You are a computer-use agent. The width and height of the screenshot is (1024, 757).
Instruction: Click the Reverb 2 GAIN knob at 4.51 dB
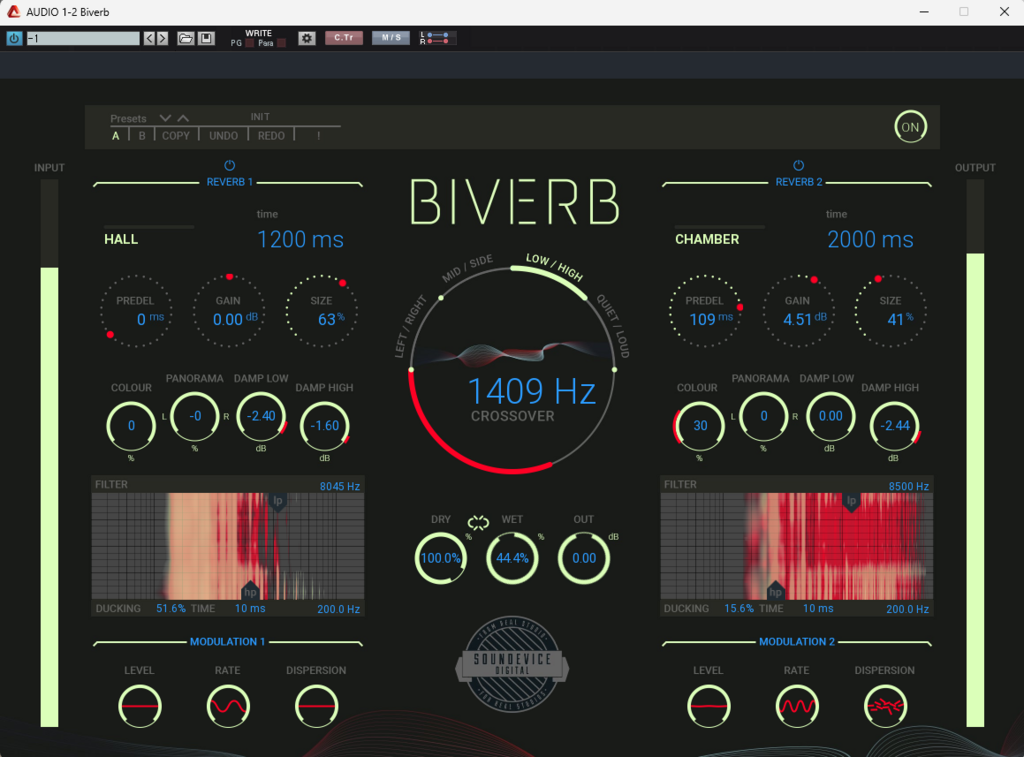(x=797, y=311)
